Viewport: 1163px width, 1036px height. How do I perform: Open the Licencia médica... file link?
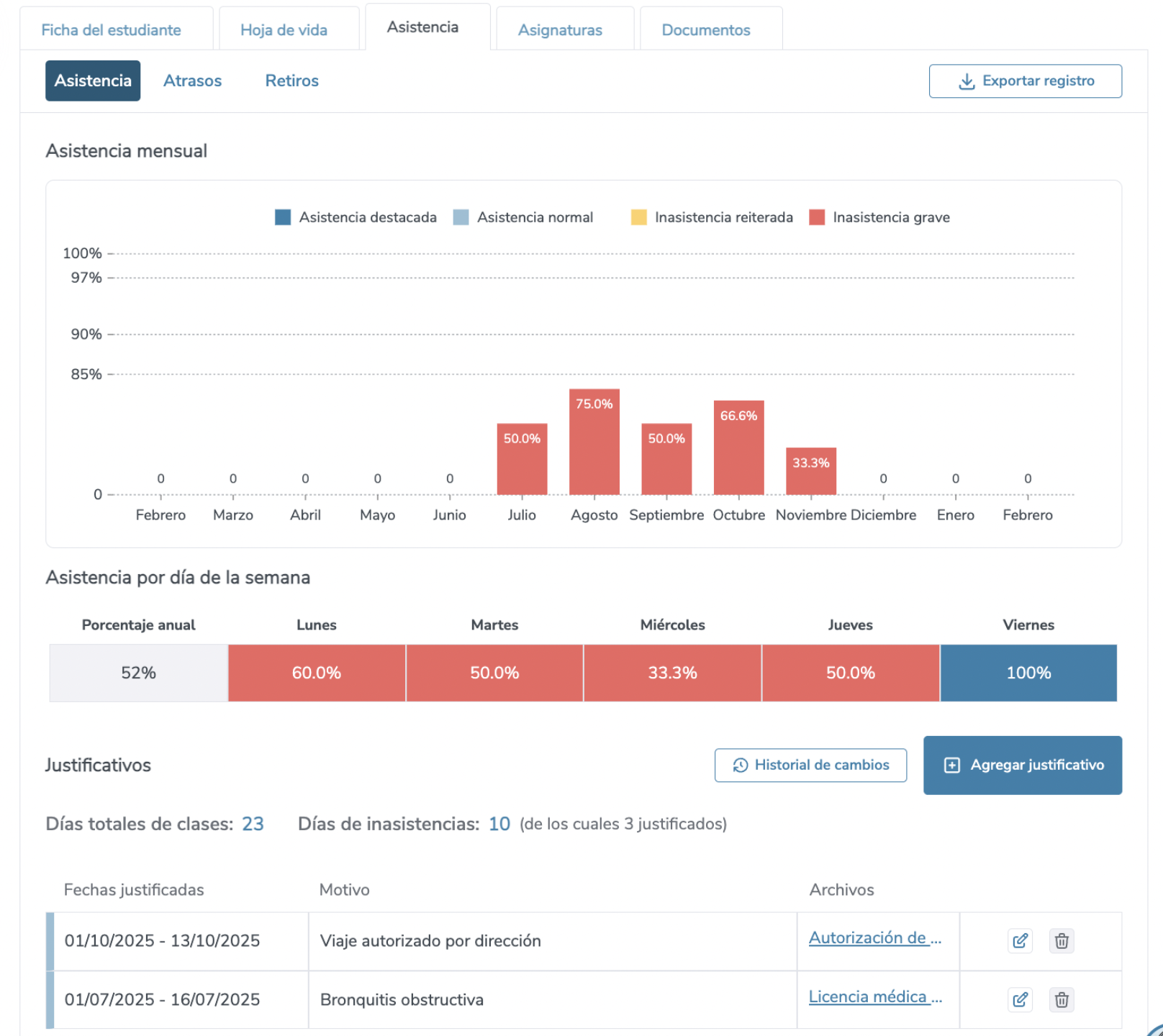875,997
